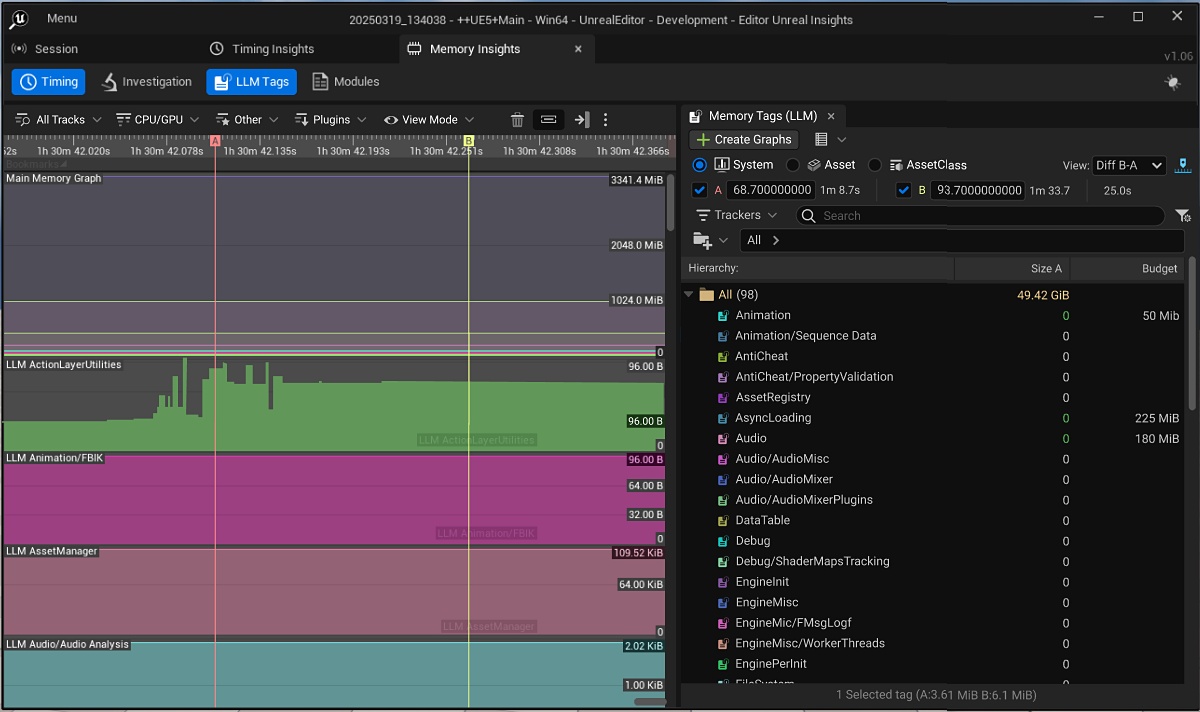Image resolution: width=1200 pixels, height=712 pixels.
Task: Click the AntiCheat tag icon
Action: tap(723, 357)
